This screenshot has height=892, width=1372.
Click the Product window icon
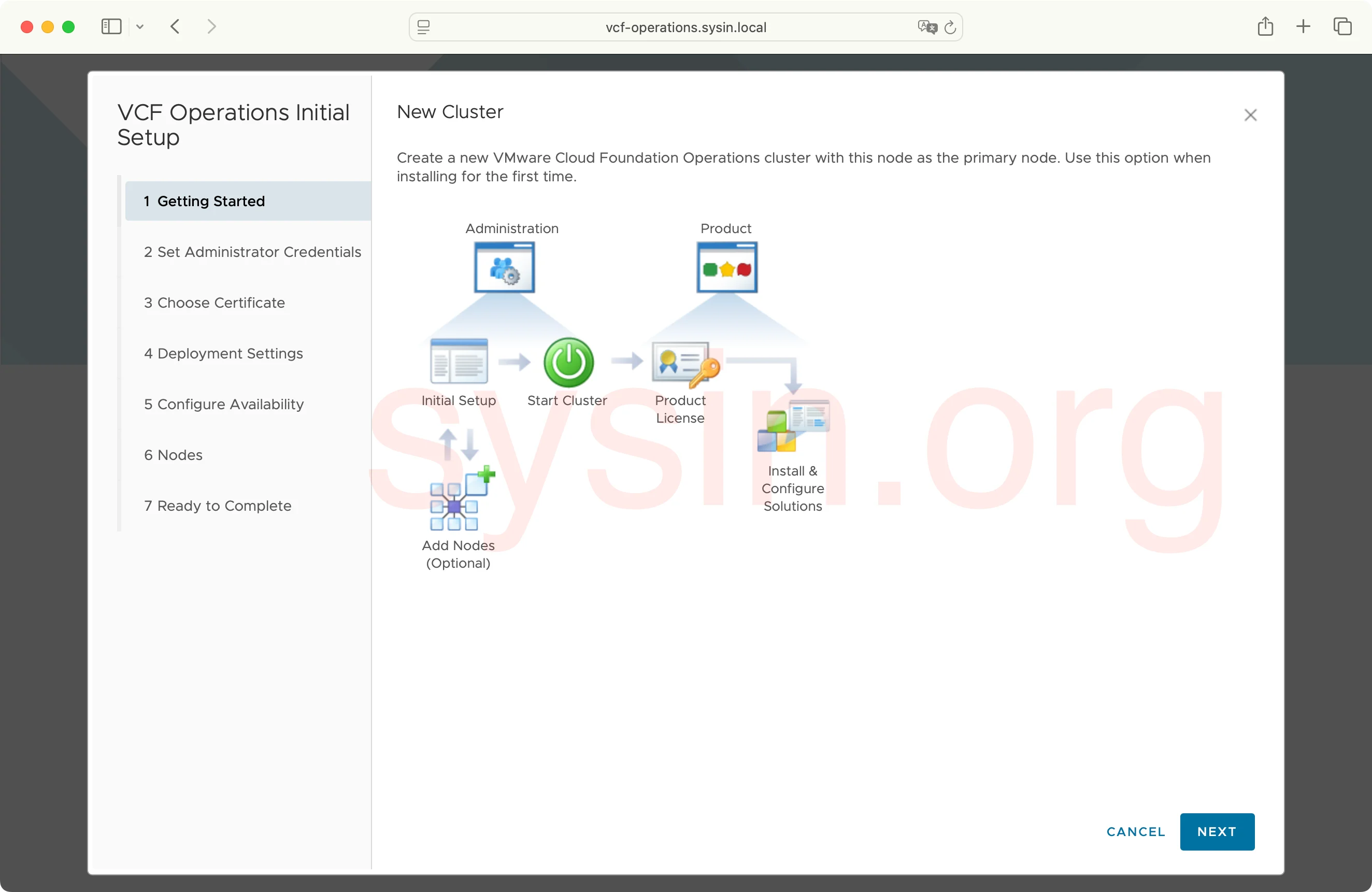[726, 267]
